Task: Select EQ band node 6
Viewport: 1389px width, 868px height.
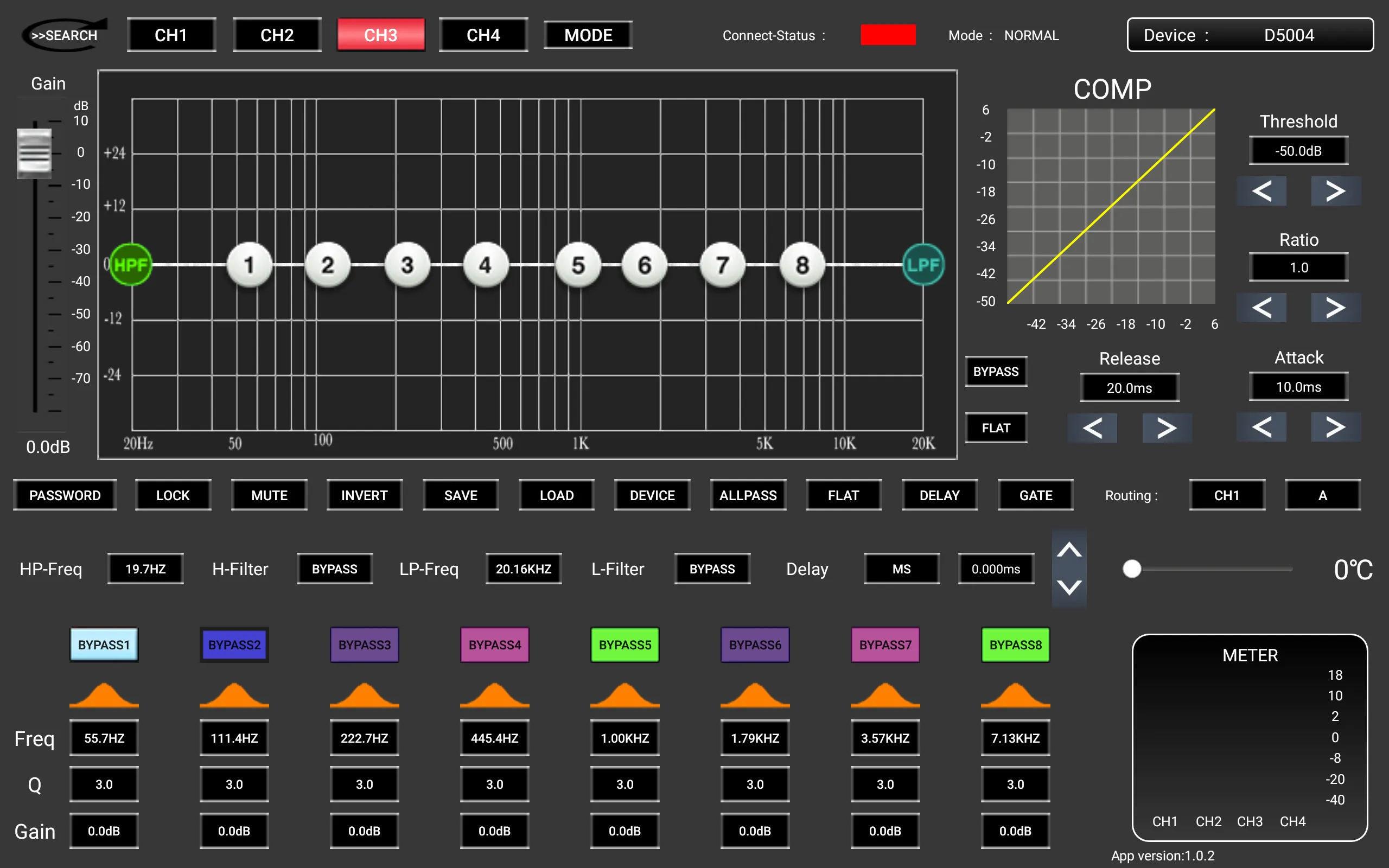Action: (645, 265)
